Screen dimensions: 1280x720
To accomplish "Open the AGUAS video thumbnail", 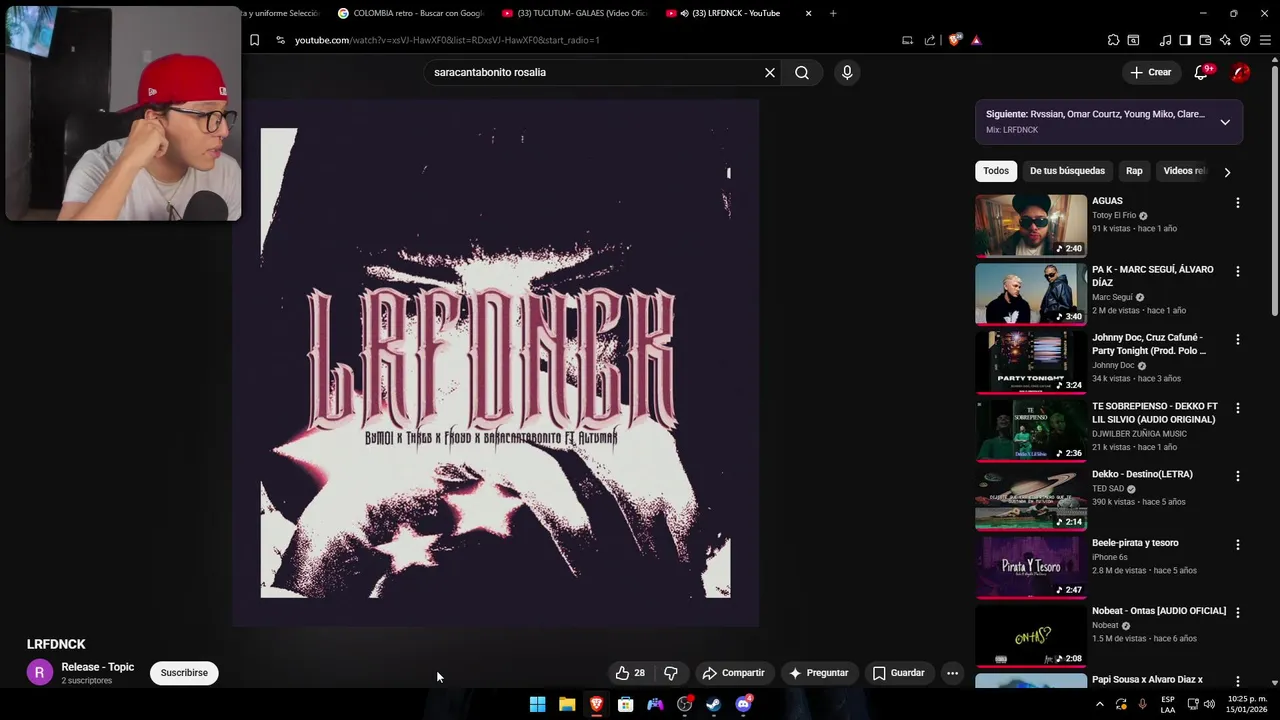I will coord(1031,226).
